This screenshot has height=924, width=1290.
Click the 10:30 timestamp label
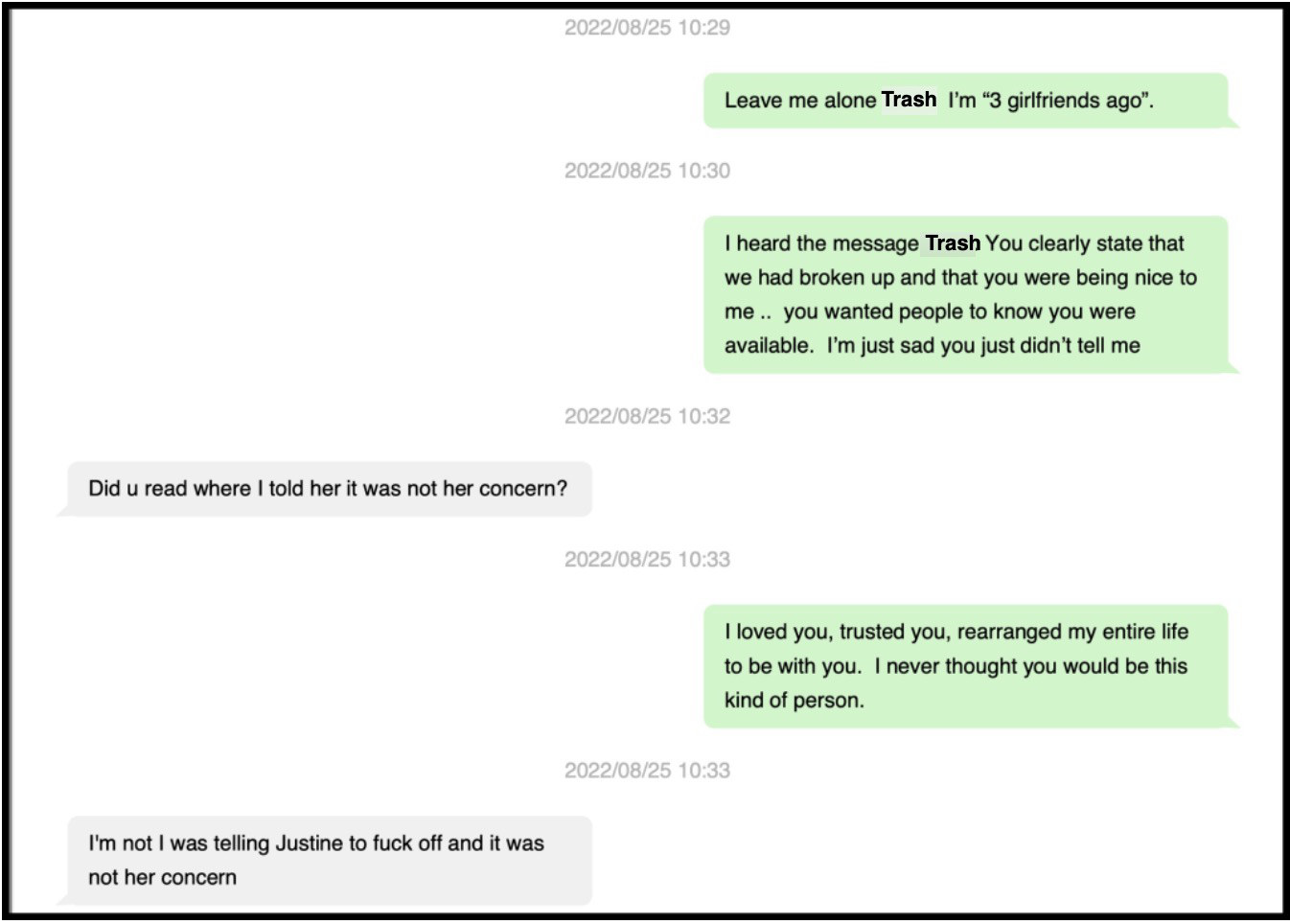tap(647, 171)
